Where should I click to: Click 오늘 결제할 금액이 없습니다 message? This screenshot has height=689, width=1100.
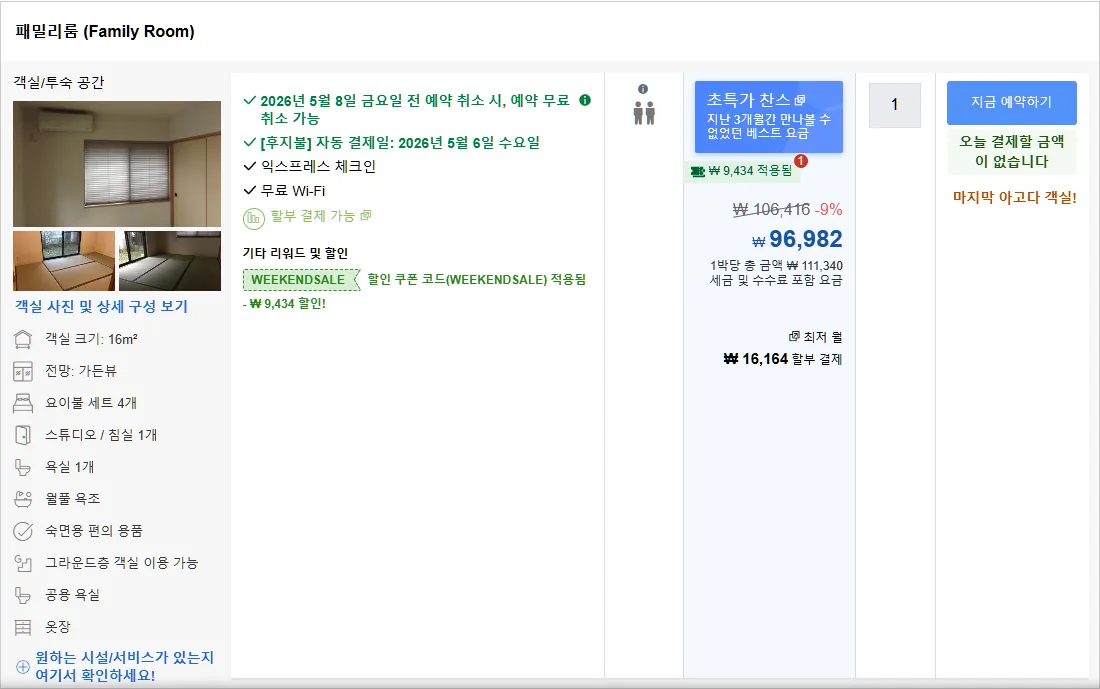[1012, 152]
